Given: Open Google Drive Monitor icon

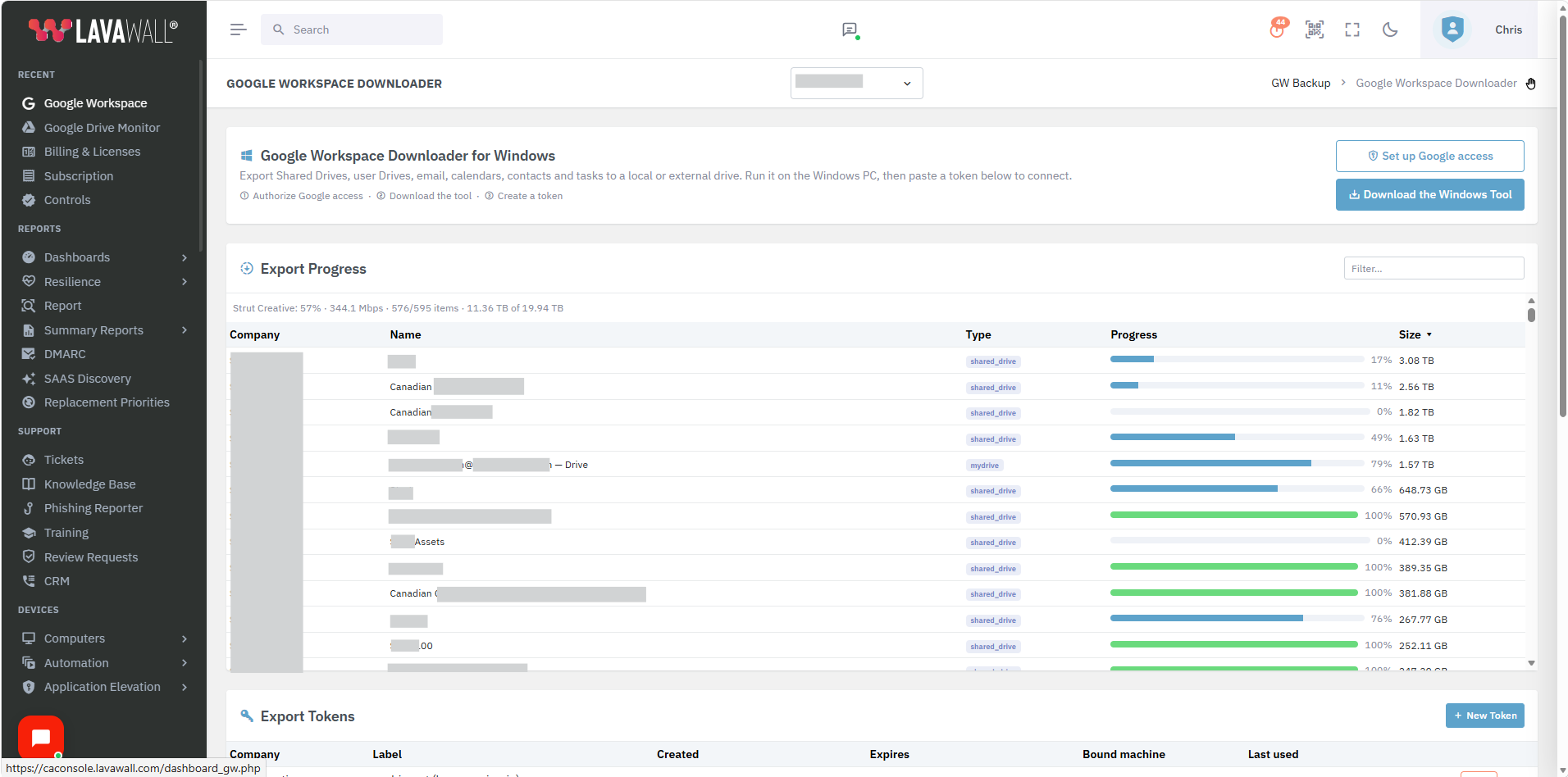Looking at the screenshot, I should coord(29,128).
